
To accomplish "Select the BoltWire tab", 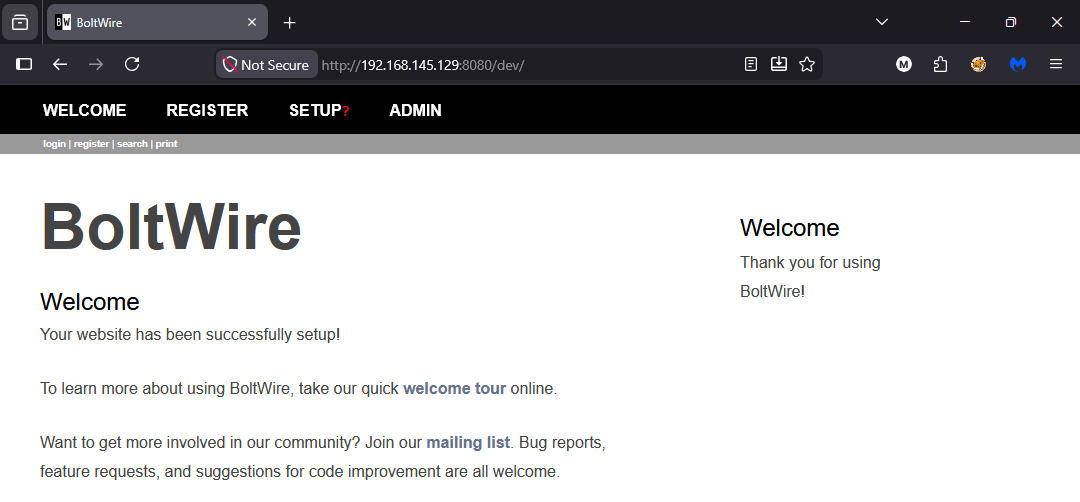I will pos(157,22).
